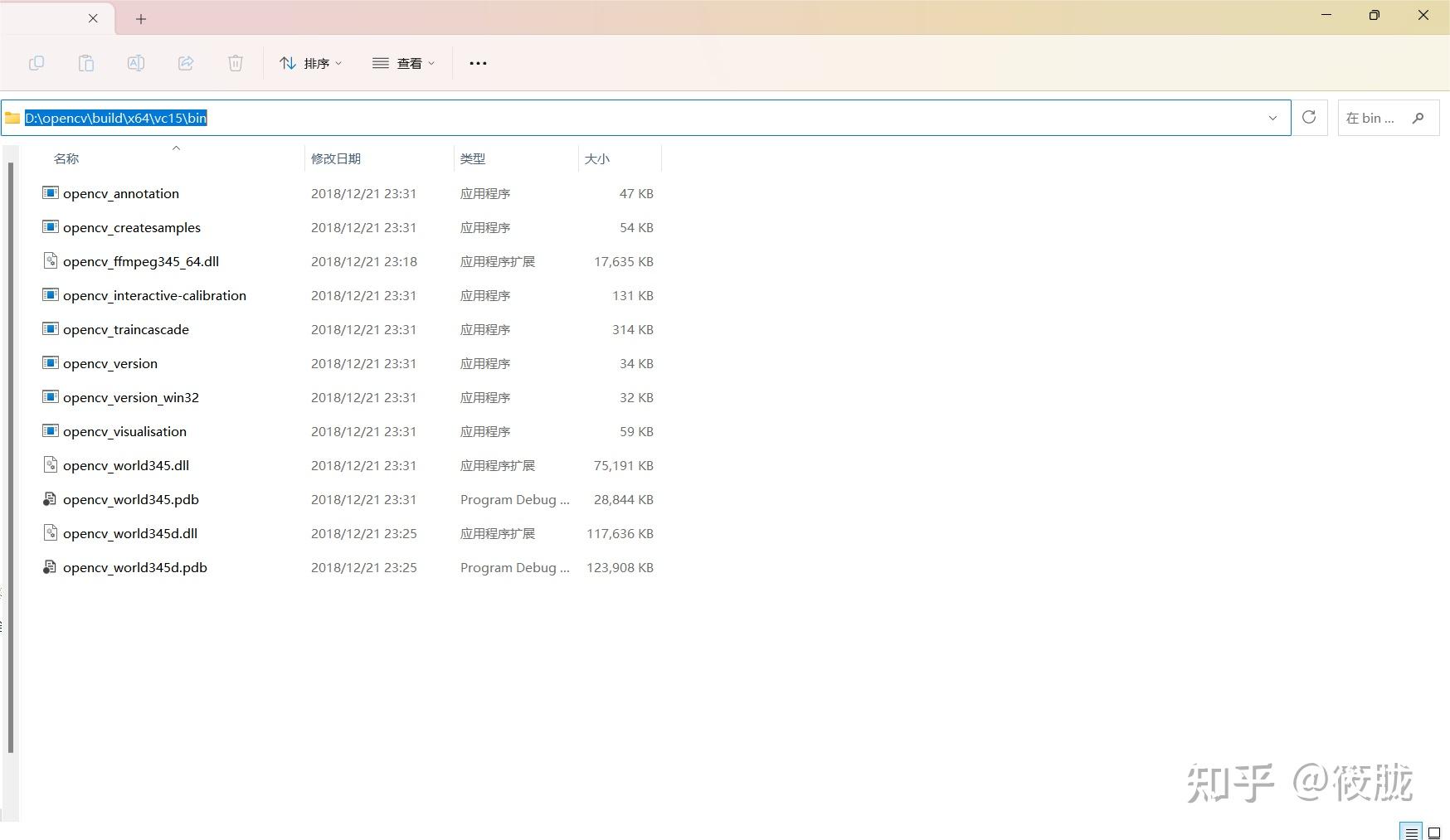Image resolution: width=1450 pixels, height=840 pixels.
Task: Click file name opencv_createsamples
Action: 132,227
